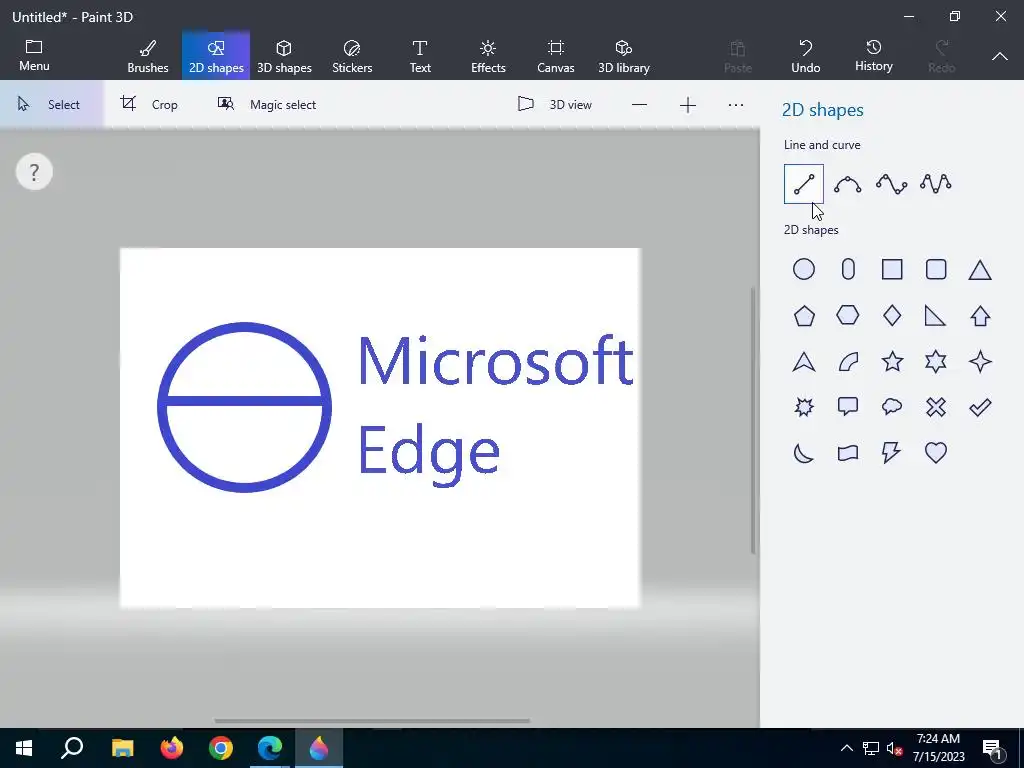This screenshot has width=1024, height=768.
Task: Undo the last action
Action: 806,56
